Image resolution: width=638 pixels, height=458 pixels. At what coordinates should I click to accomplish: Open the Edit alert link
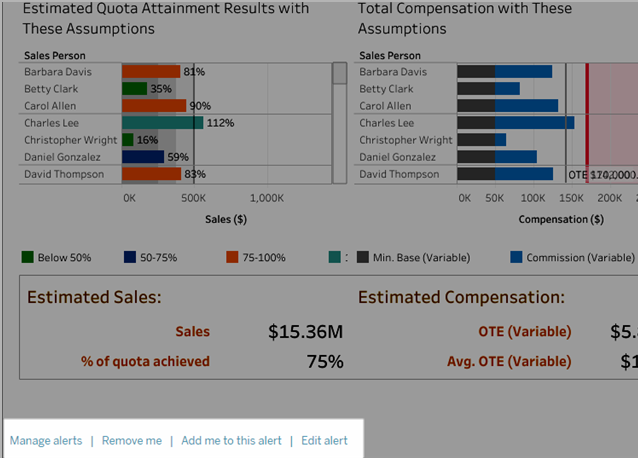coord(324,441)
